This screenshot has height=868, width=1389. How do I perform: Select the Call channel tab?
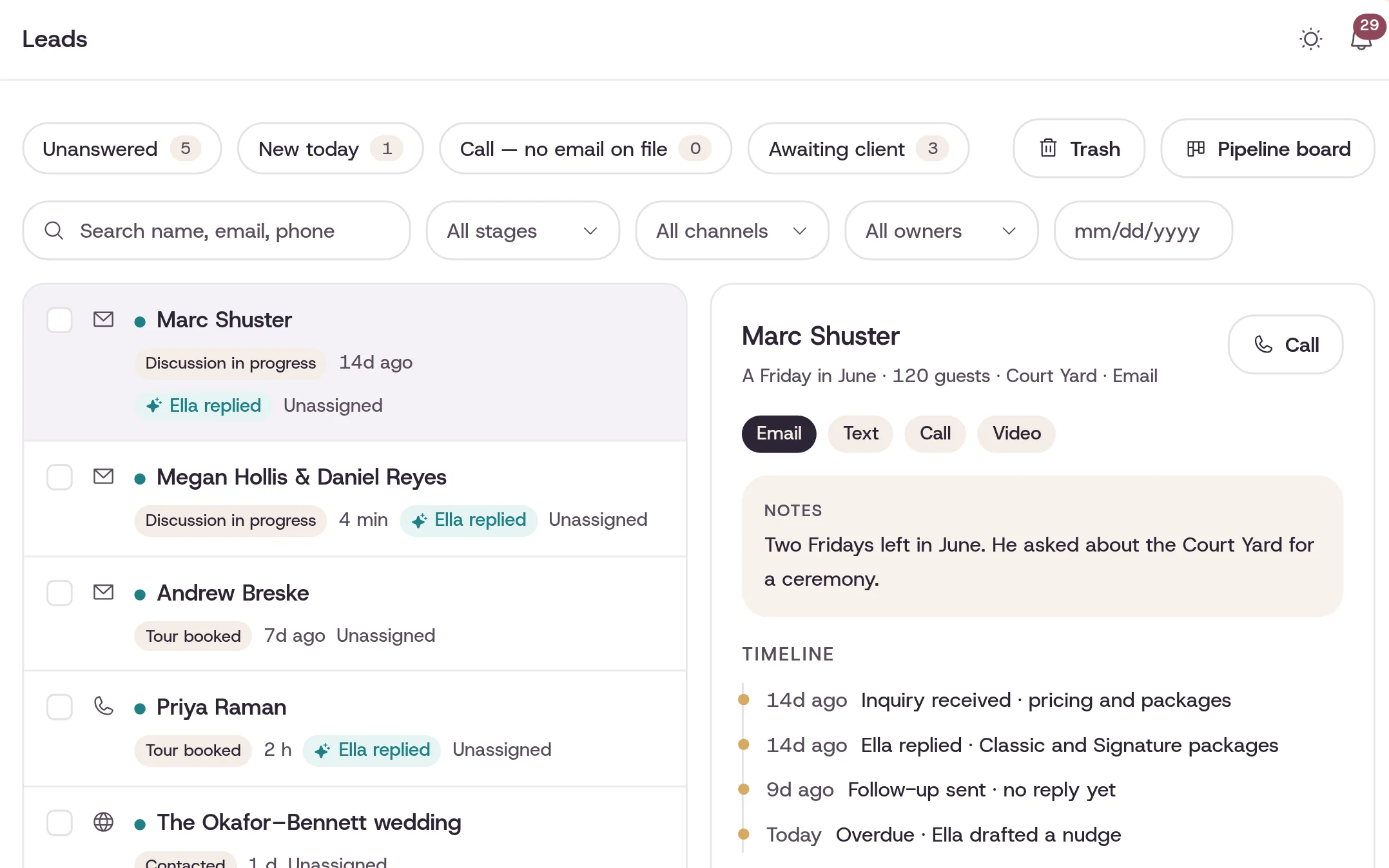[x=935, y=434]
